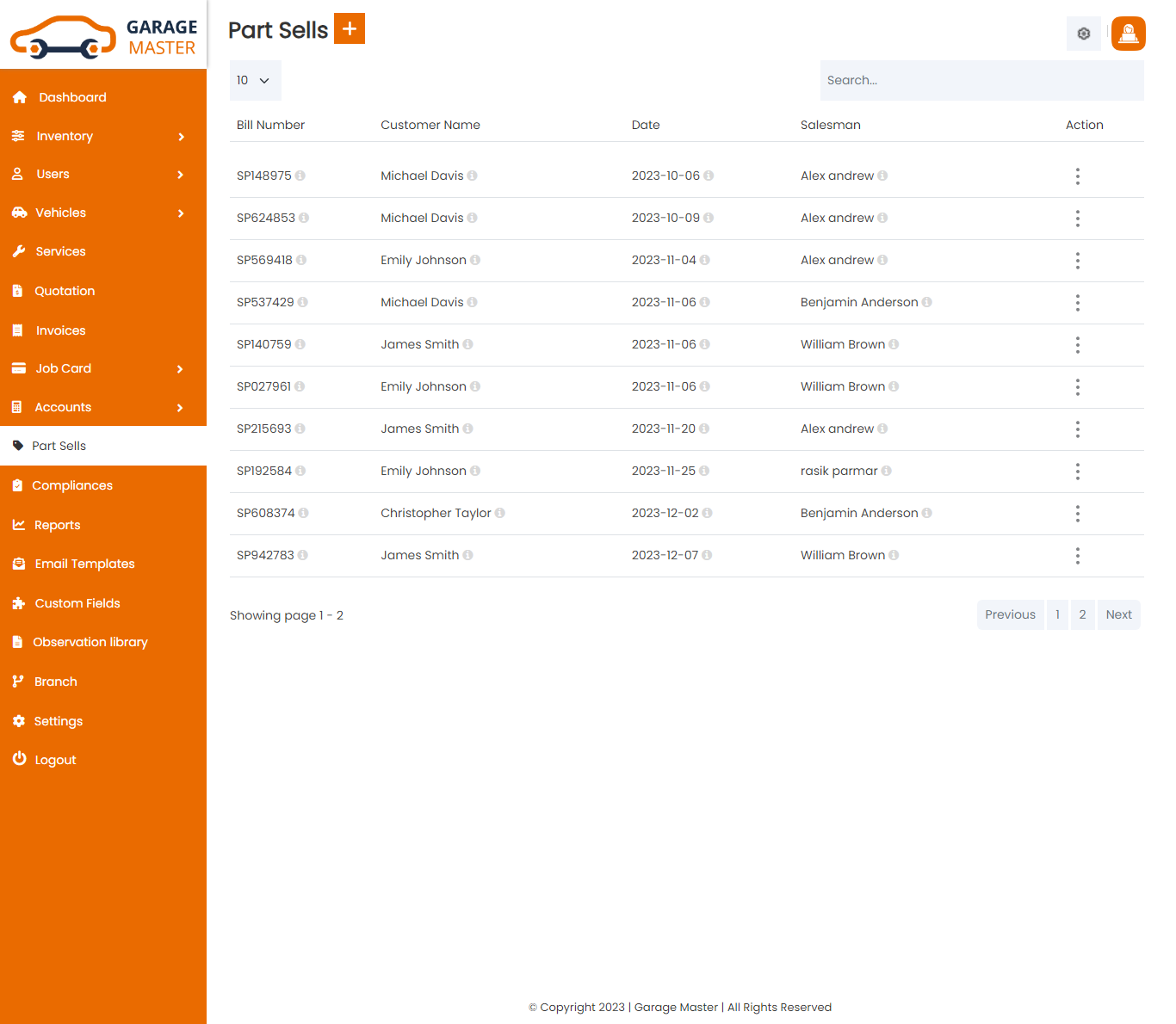Click the Next pagination button
The width and height of the screenshot is (1176, 1024).
point(1118,614)
